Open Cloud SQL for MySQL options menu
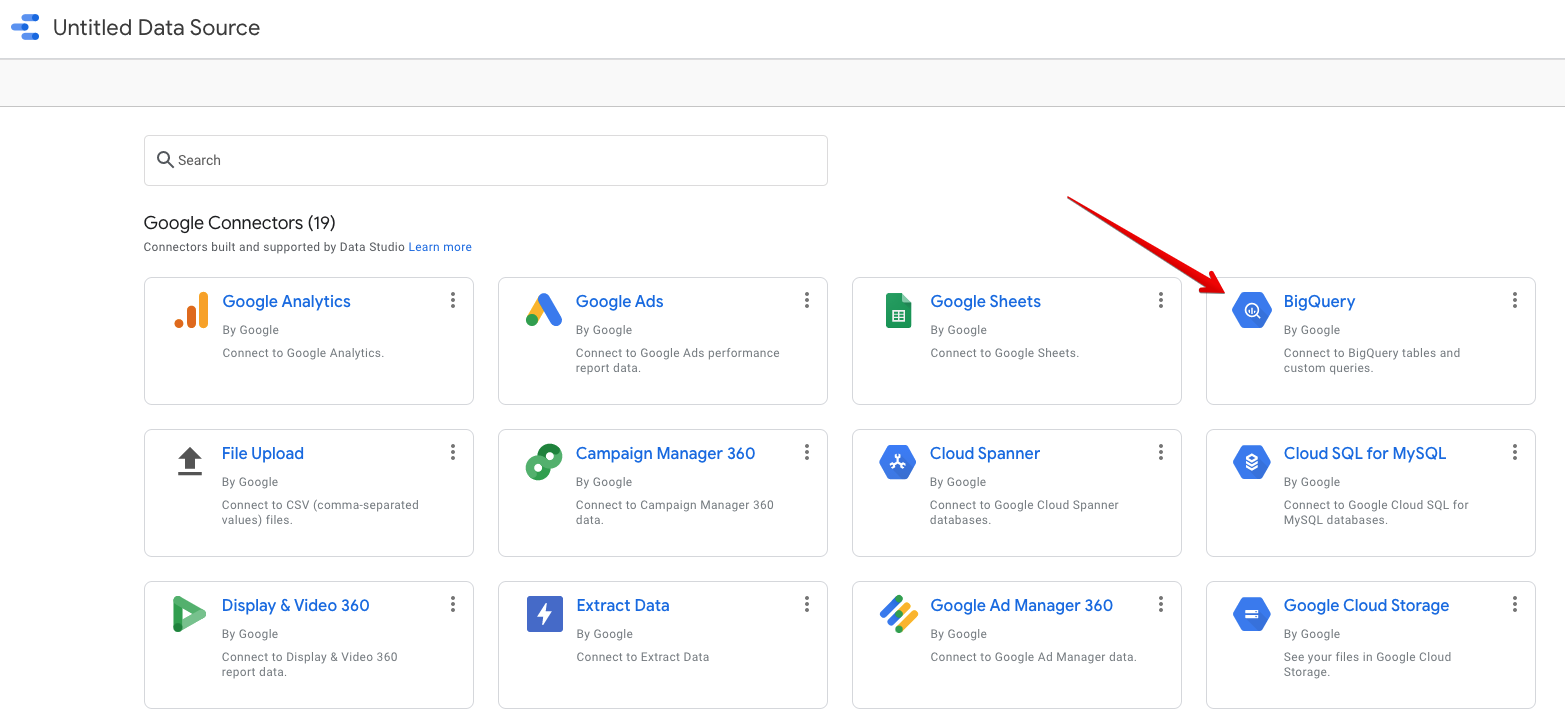1565x726 pixels. [1515, 452]
